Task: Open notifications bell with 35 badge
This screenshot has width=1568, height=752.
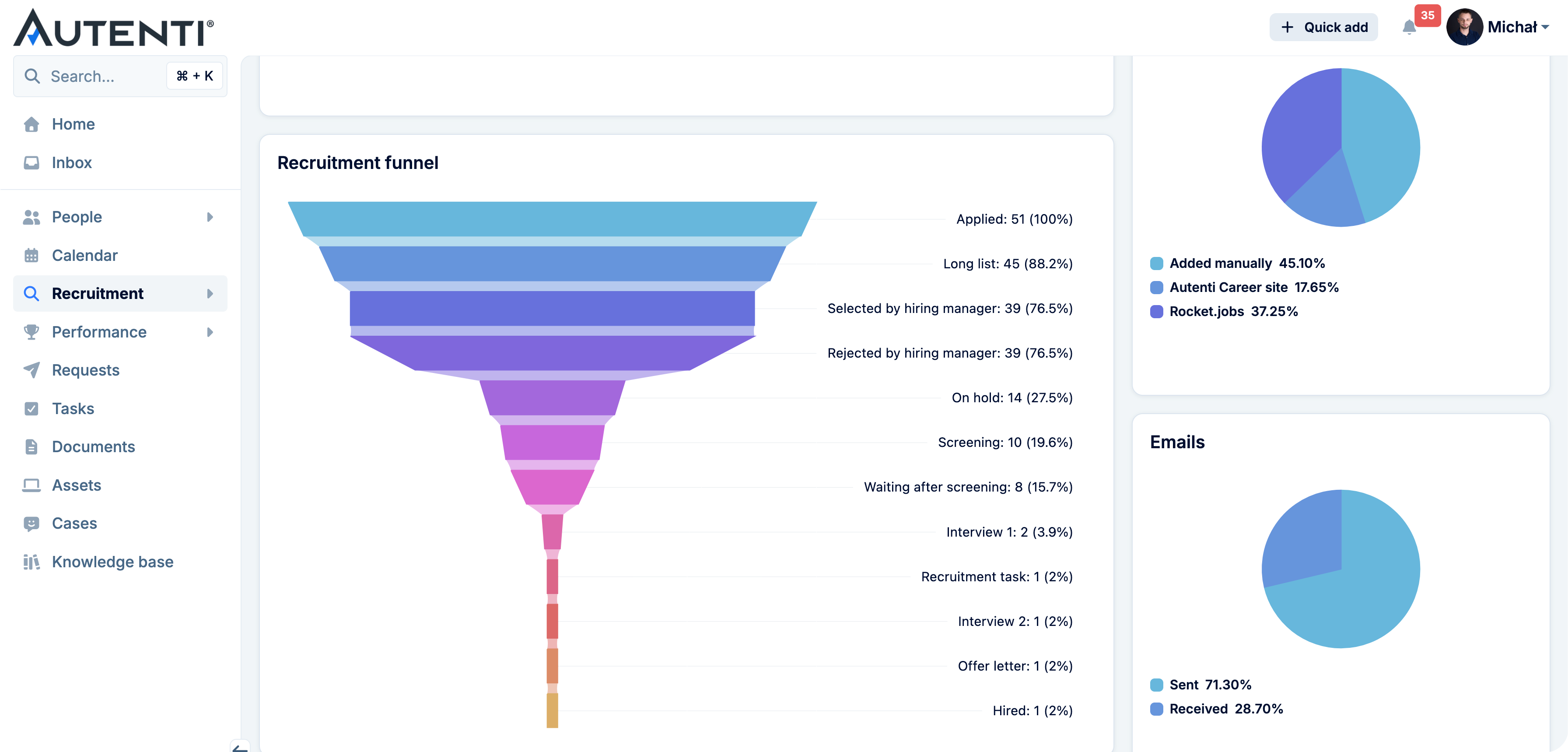Action: click(x=1409, y=28)
